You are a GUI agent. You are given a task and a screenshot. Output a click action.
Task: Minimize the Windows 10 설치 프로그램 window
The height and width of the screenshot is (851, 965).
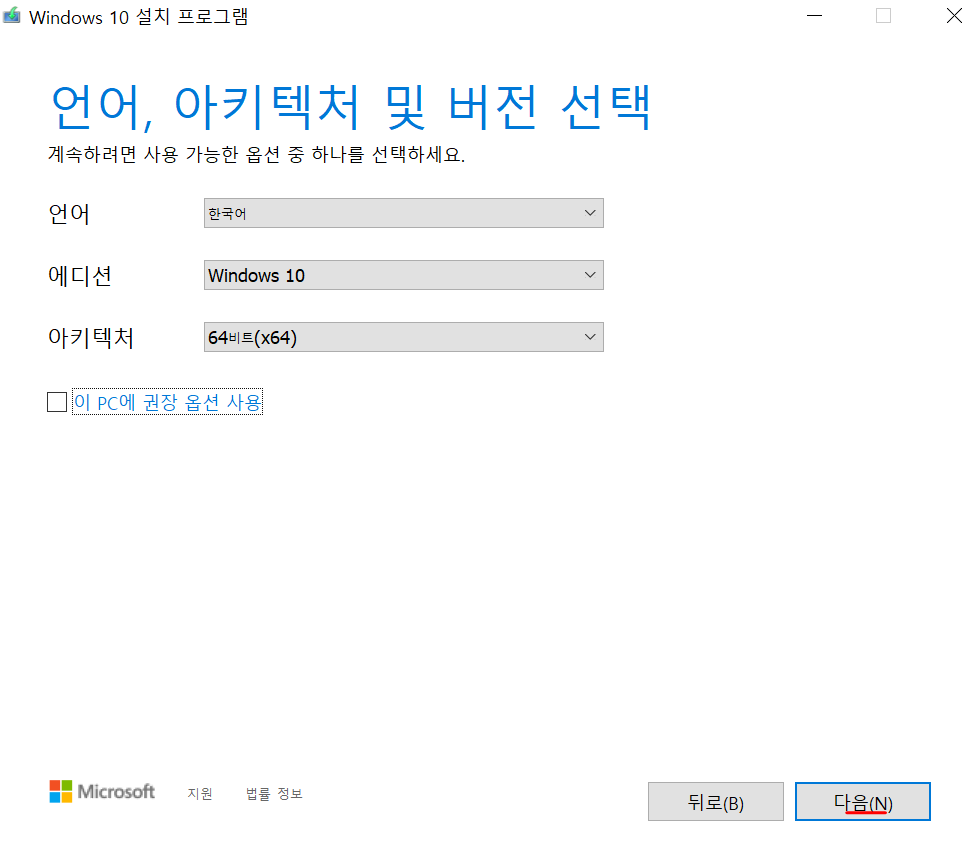[x=814, y=15]
